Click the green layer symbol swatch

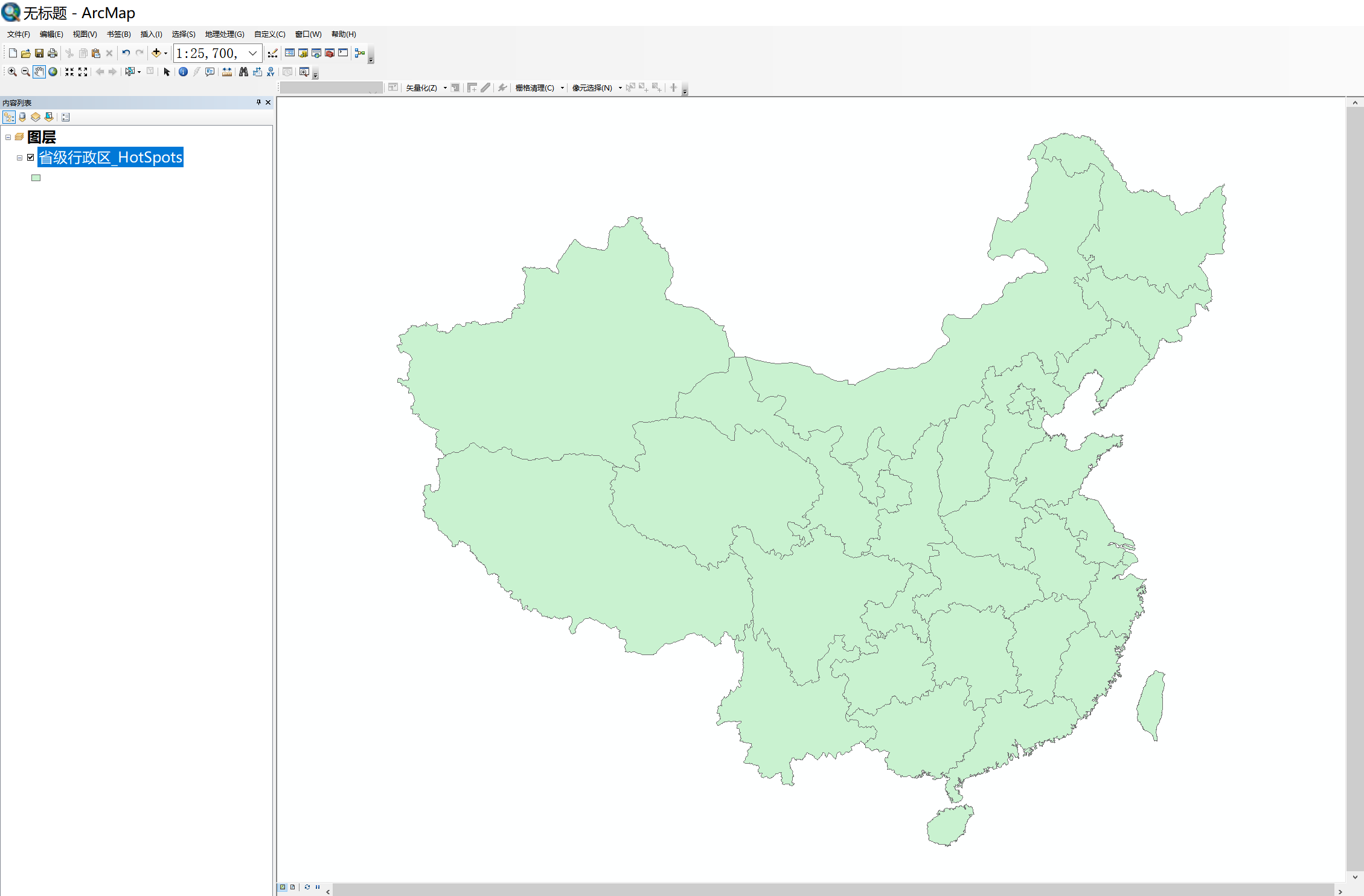[36, 178]
